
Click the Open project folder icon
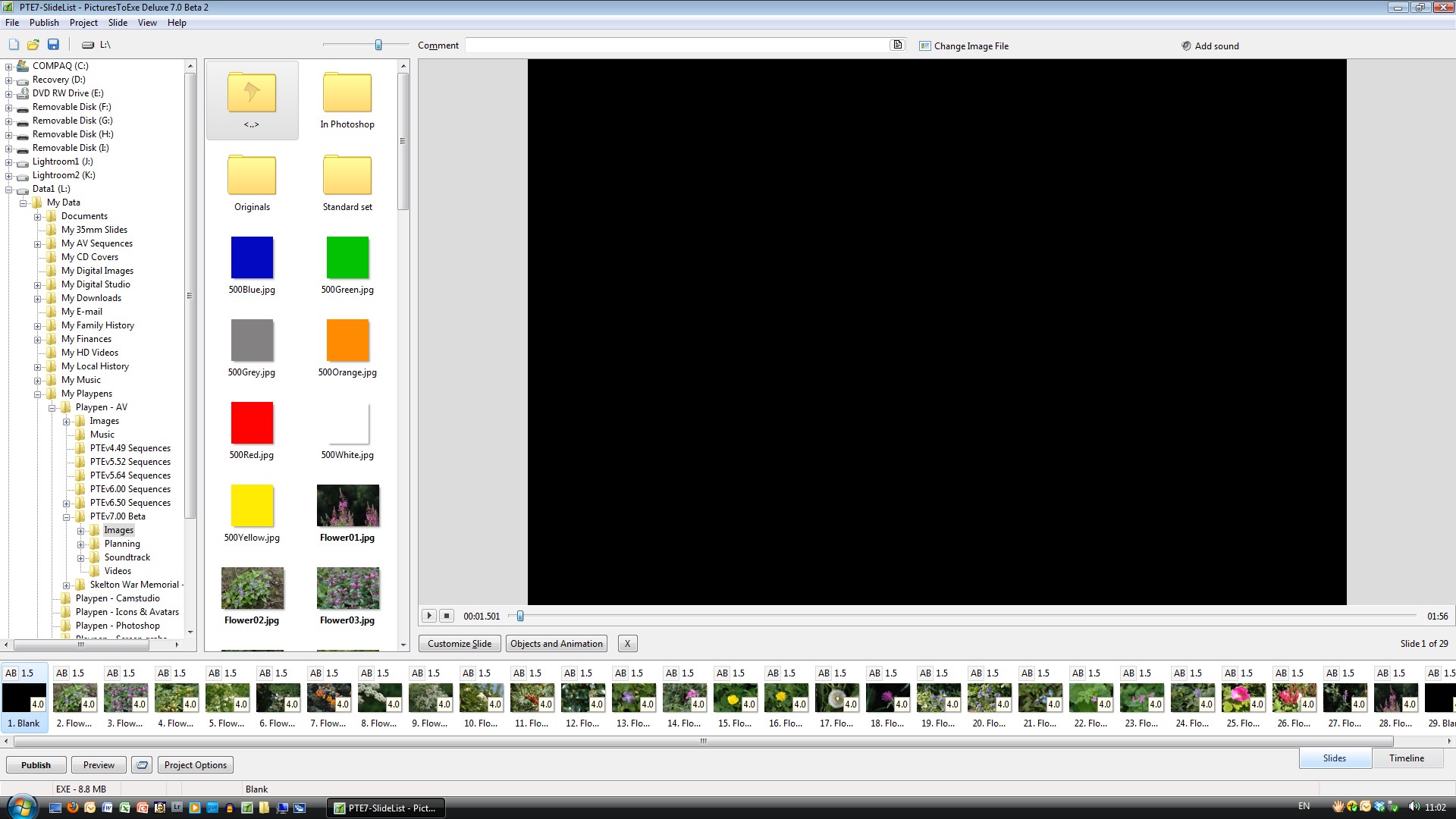click(33, 45)
